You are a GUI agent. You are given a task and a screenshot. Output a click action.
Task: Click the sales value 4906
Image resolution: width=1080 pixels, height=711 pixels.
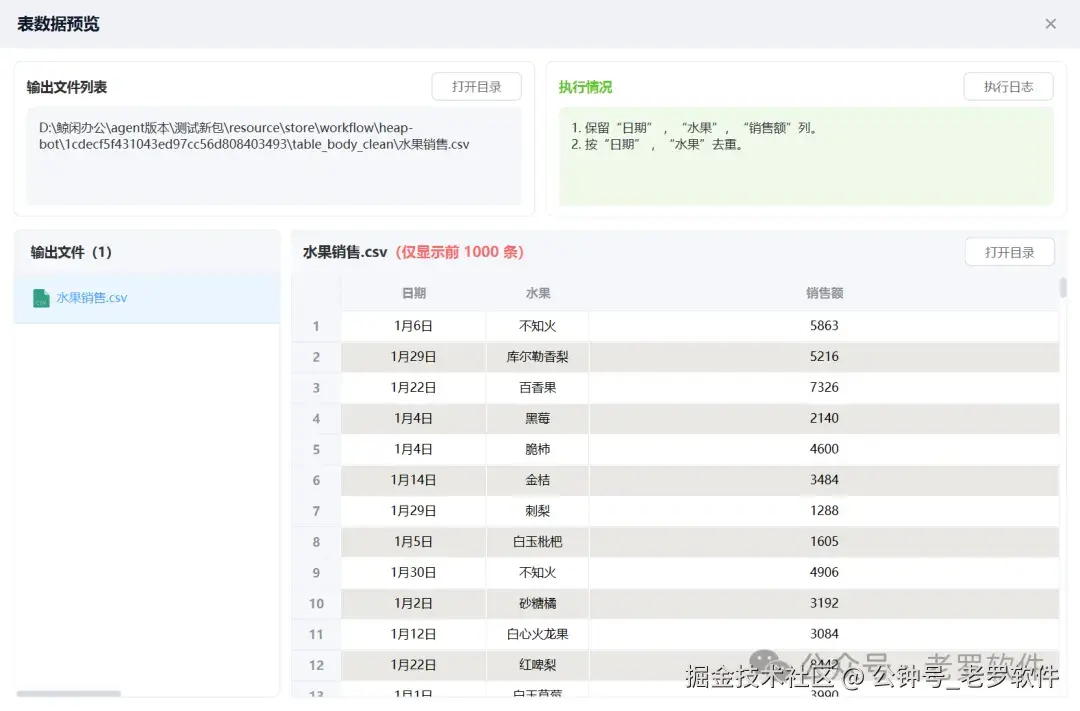pos(824,573)
